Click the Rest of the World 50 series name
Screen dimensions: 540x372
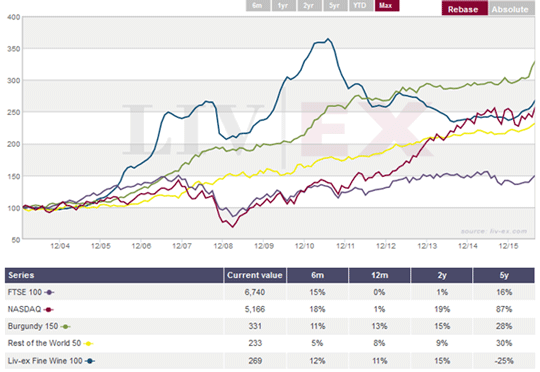[x=44, y=343]
